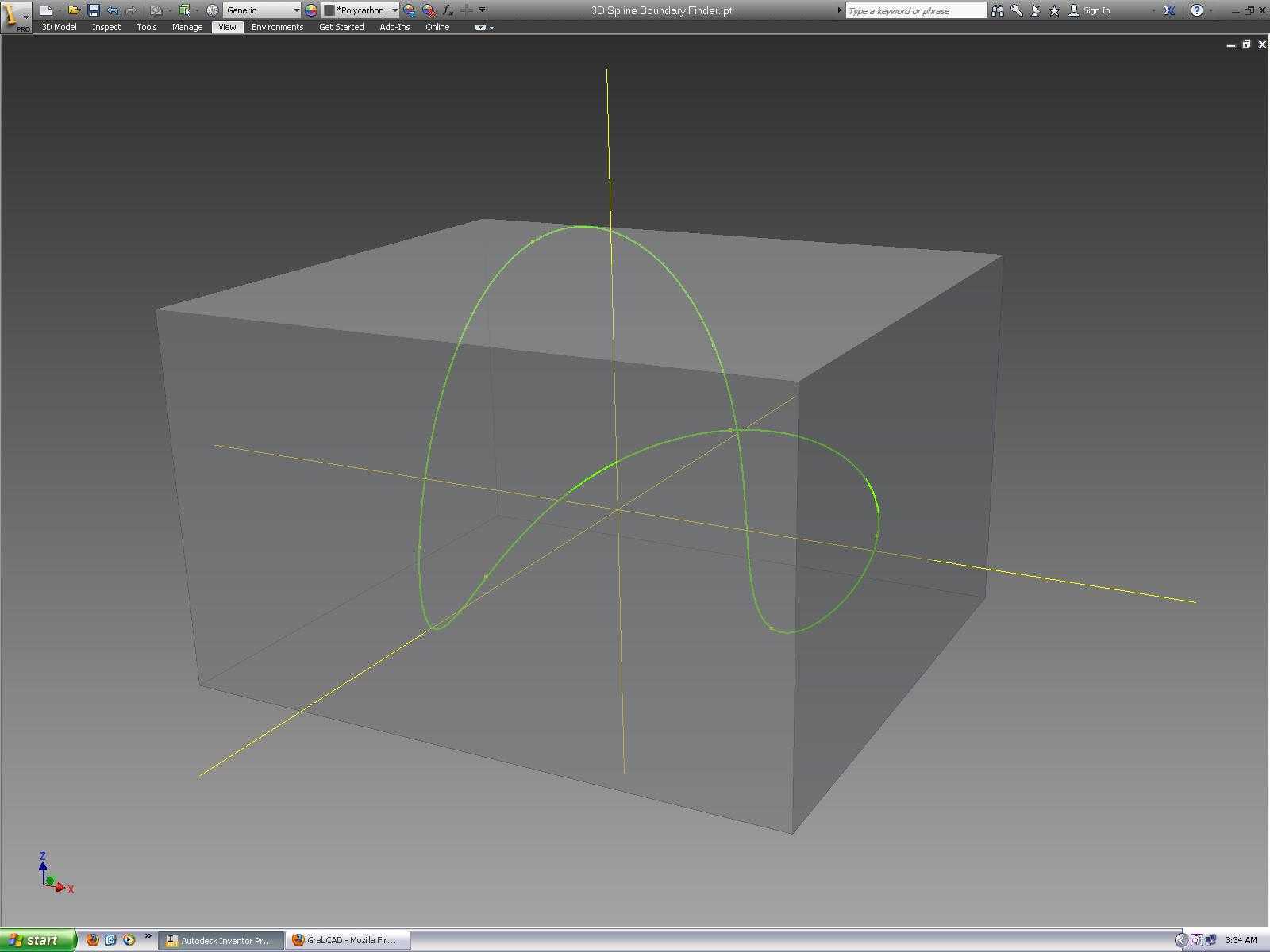Click the greyed plus icon in toolbar

pos(467,10)
